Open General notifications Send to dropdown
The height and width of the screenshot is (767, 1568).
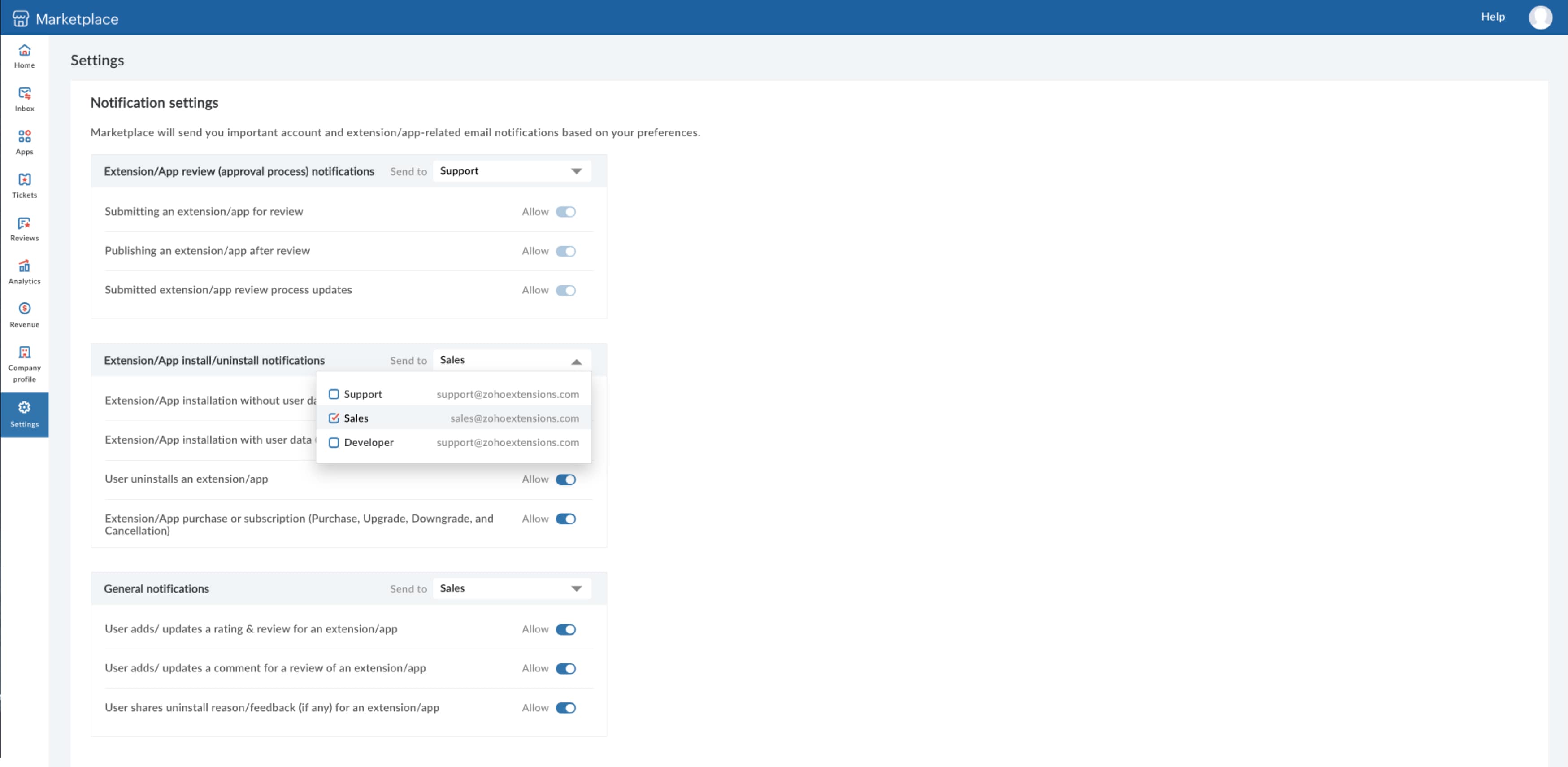point(511,588)
